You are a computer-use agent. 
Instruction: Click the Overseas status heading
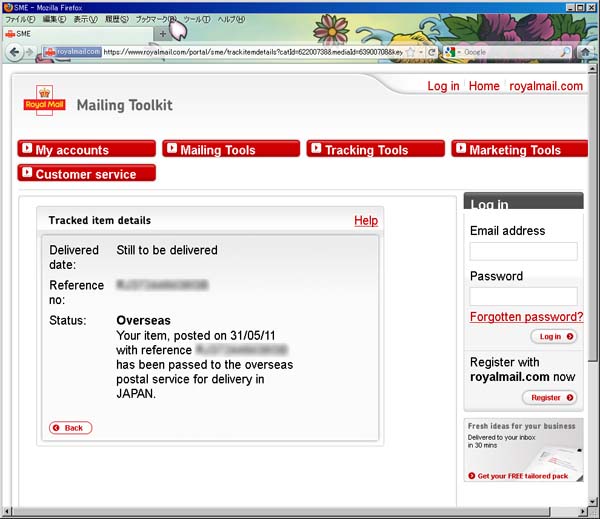coord(143,320)
